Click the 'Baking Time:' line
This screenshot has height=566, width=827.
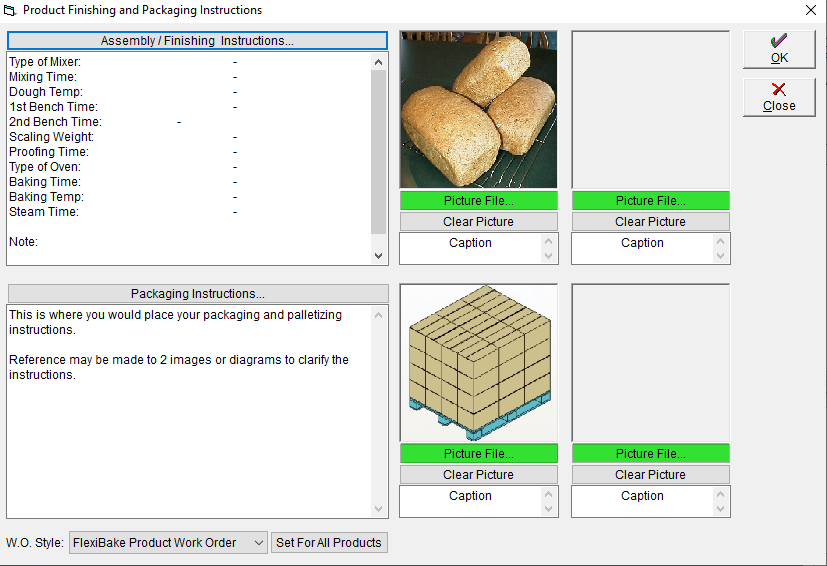click(x=45, y=182)
